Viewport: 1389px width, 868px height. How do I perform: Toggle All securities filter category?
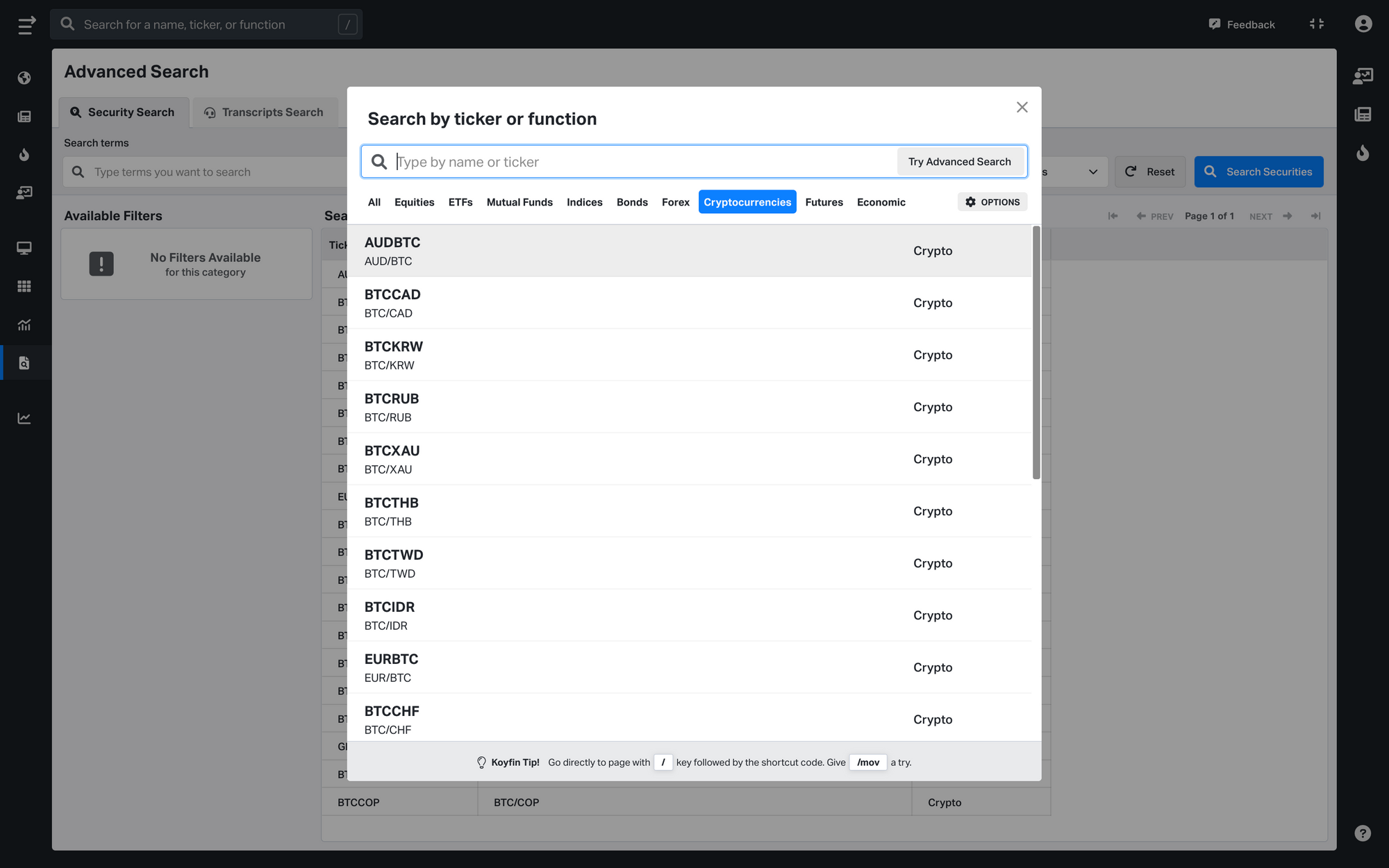point(373,201)
